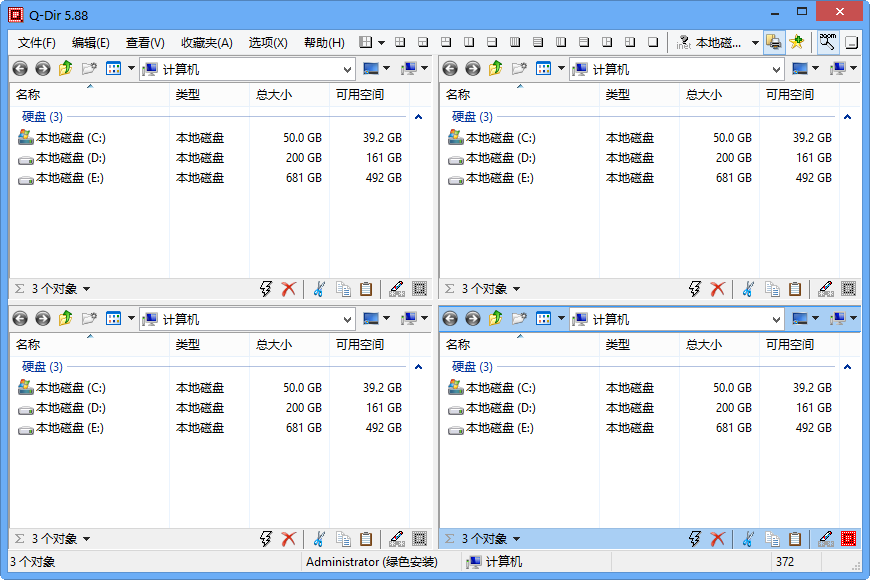
Task: Click 372 value in the status bar
Action: click(x=785, y=562)
